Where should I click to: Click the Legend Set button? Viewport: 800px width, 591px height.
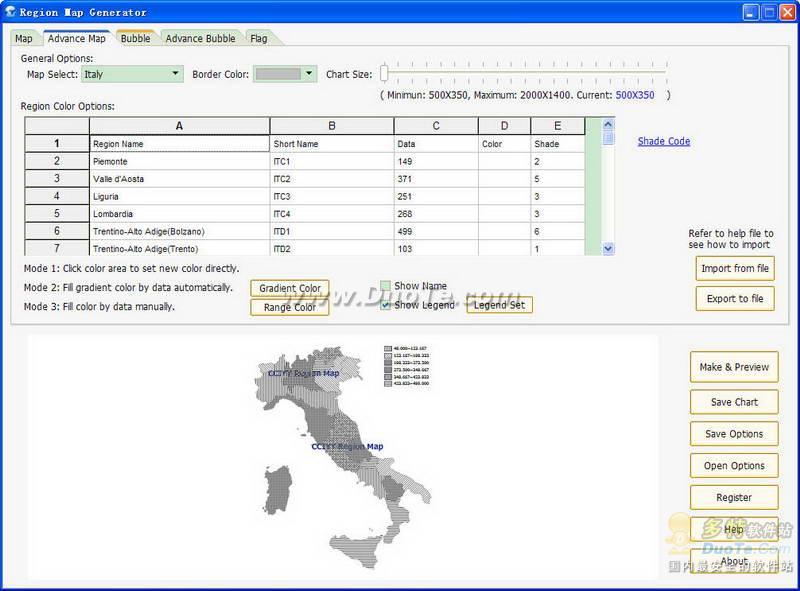pos(499,305)
